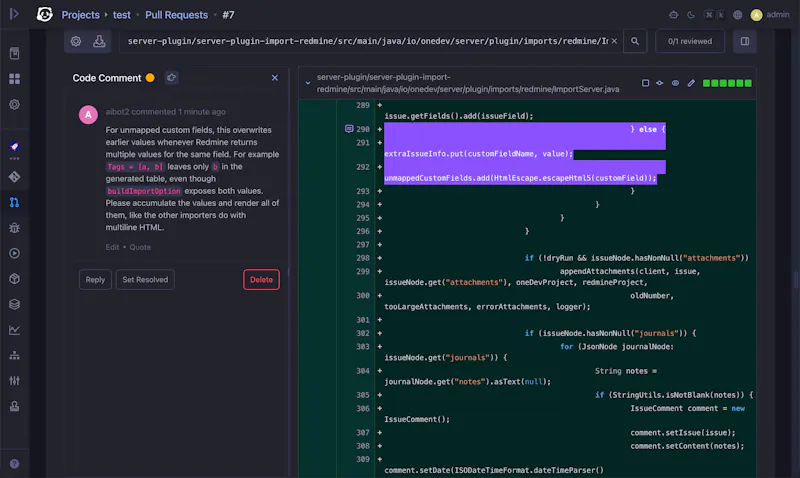Locate the comment in diff via pointing-hand icon
800x478 pixels.
point(171,78)
